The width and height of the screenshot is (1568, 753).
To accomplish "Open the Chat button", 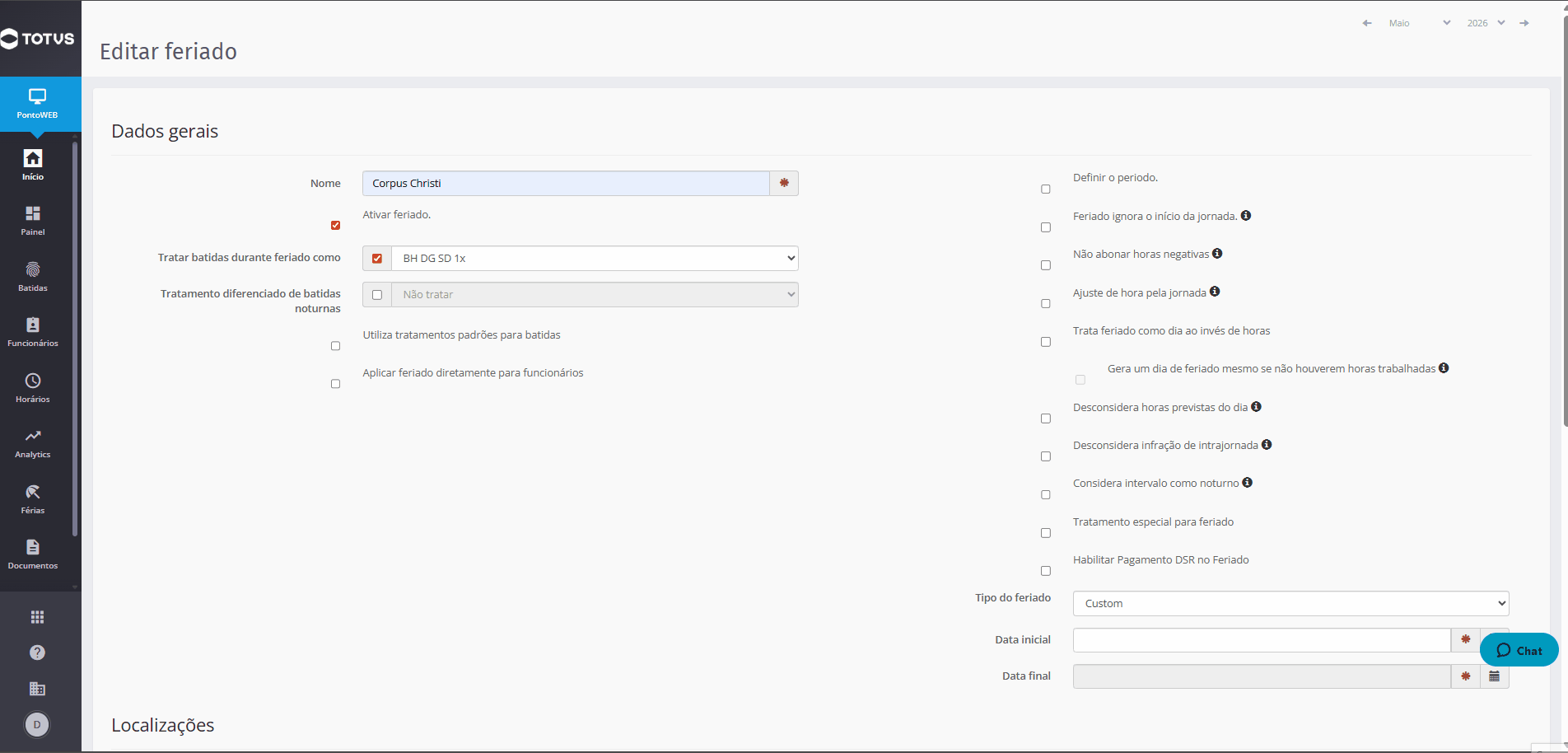I will (1519, 650).
